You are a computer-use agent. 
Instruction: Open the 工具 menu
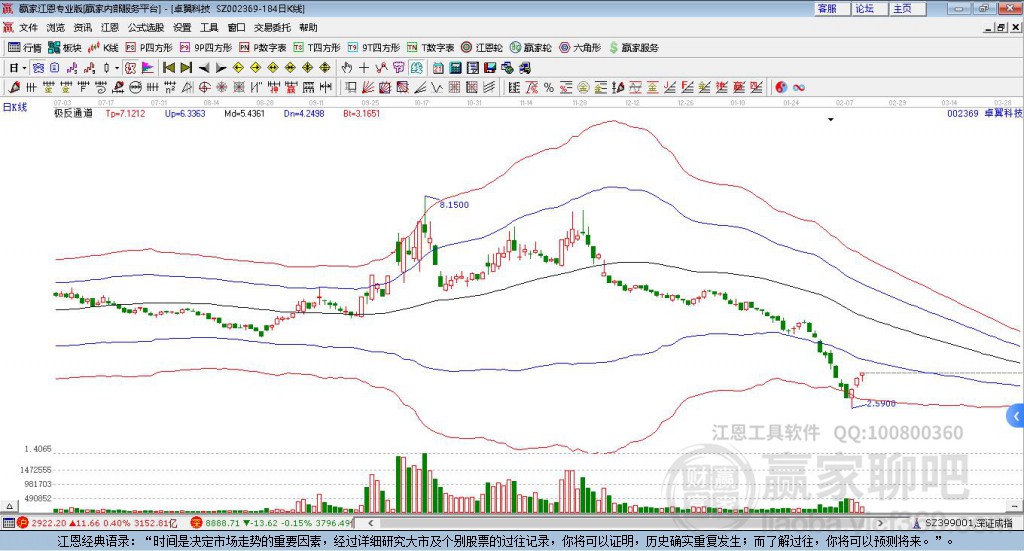[x=209, y=27]
